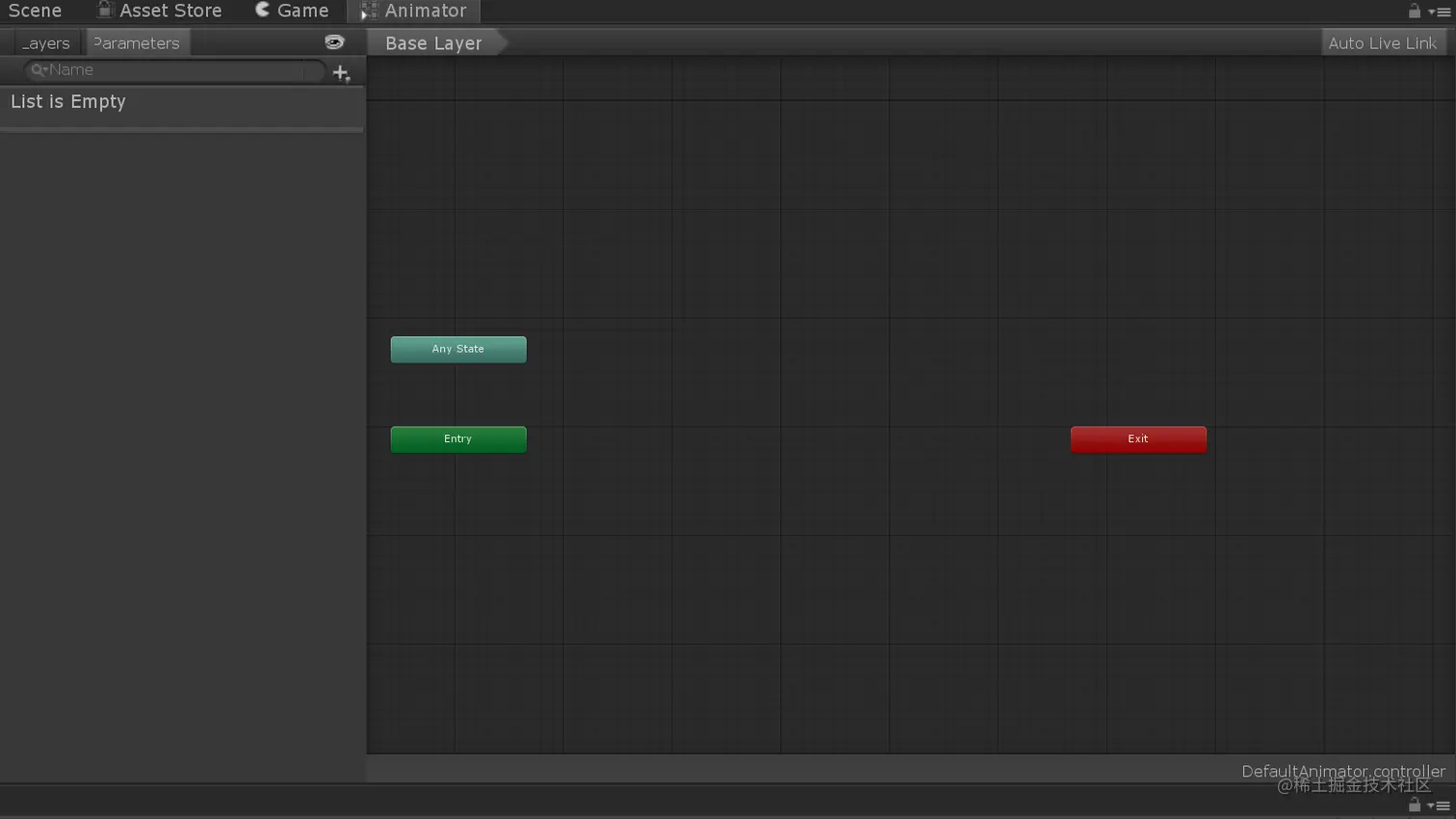Toggle the top-right window lock icon
This screenshot has height=819, width=1456.
1415,11
